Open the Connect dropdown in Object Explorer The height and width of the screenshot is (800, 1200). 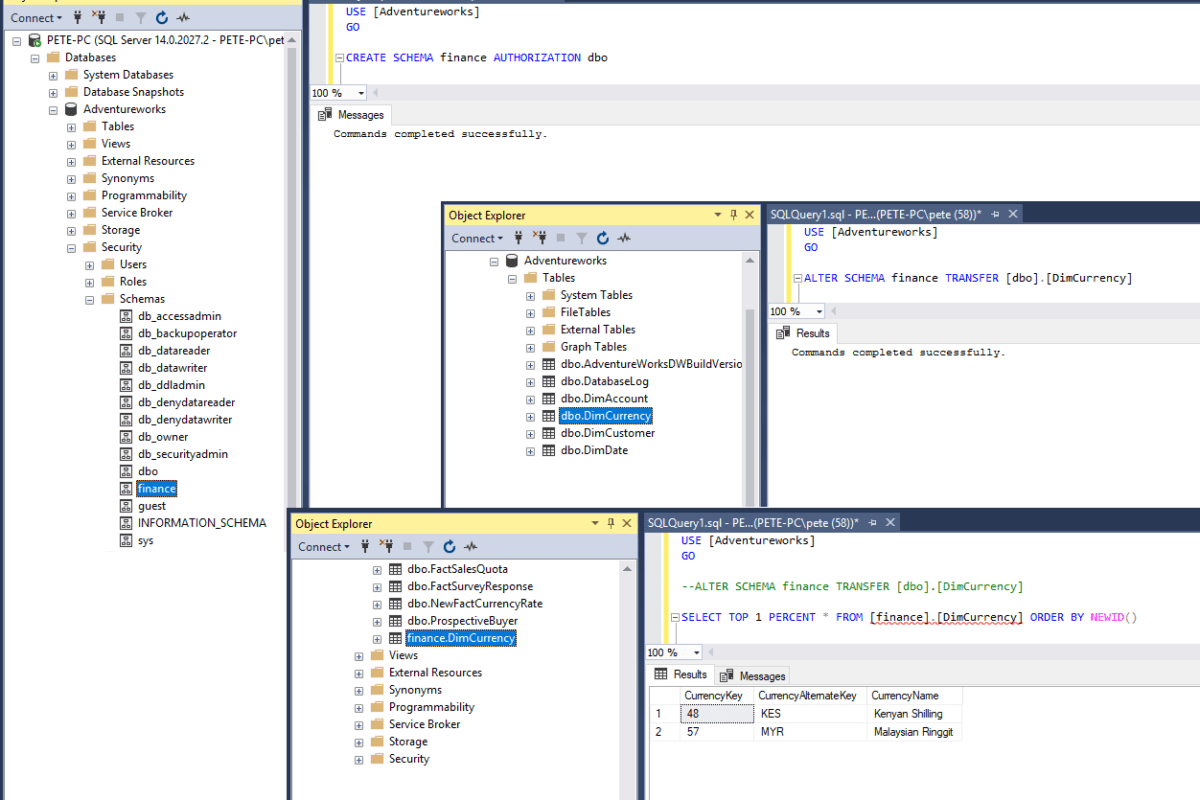(x=37, y=17)
